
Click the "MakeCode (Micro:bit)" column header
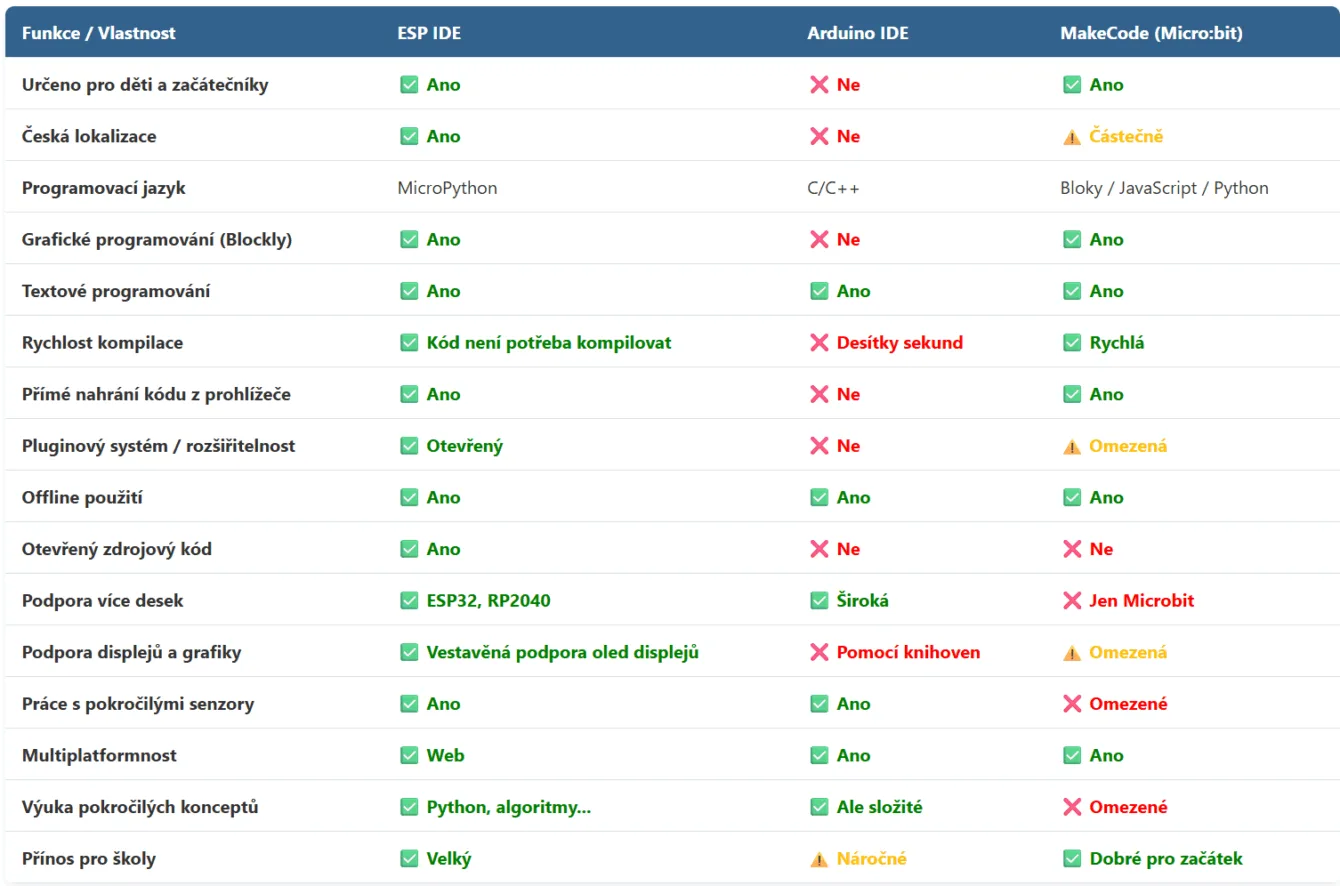(x=1152, y=33)
